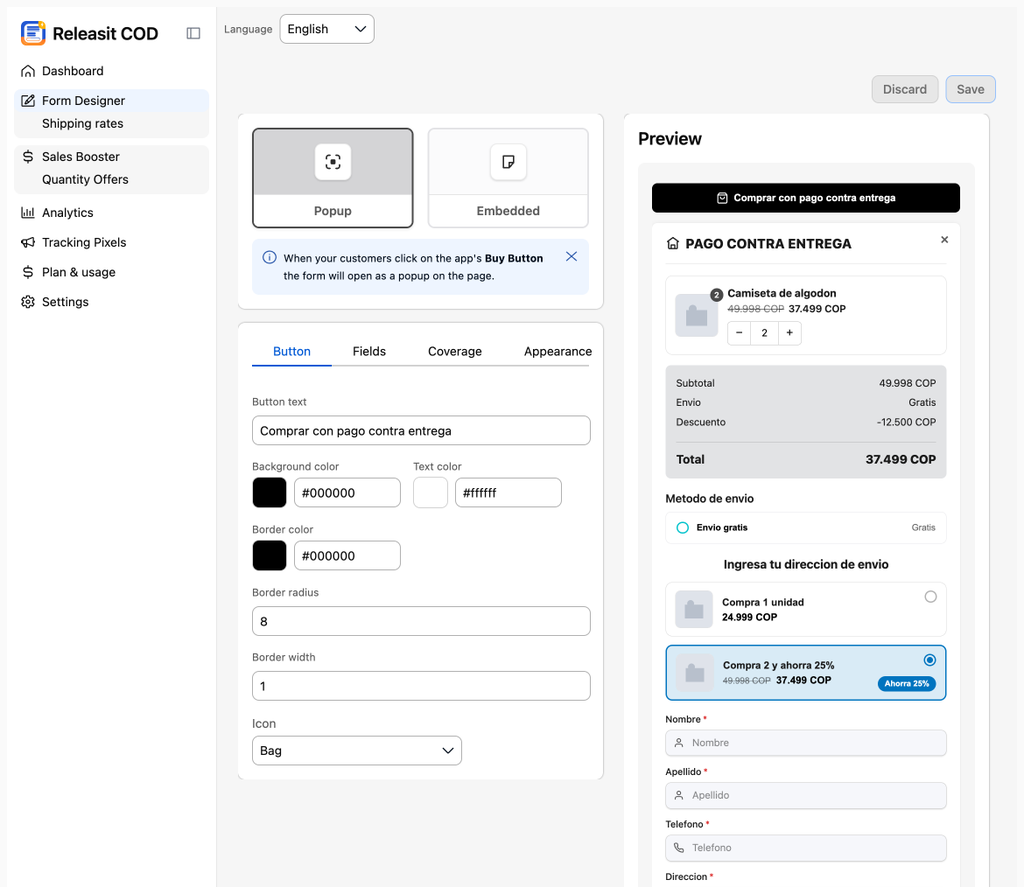
Task: Open the Background color black swatch
Action: click(x=270, y=492)
